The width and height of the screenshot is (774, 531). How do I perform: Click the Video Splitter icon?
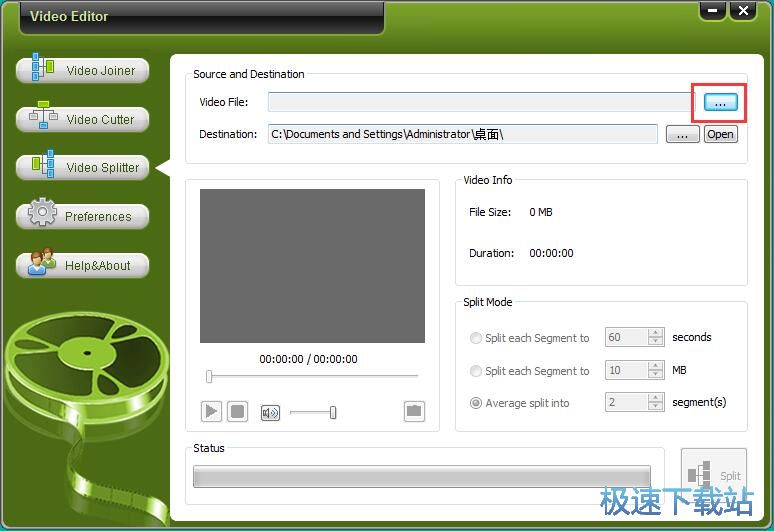(x=43, y=163)
